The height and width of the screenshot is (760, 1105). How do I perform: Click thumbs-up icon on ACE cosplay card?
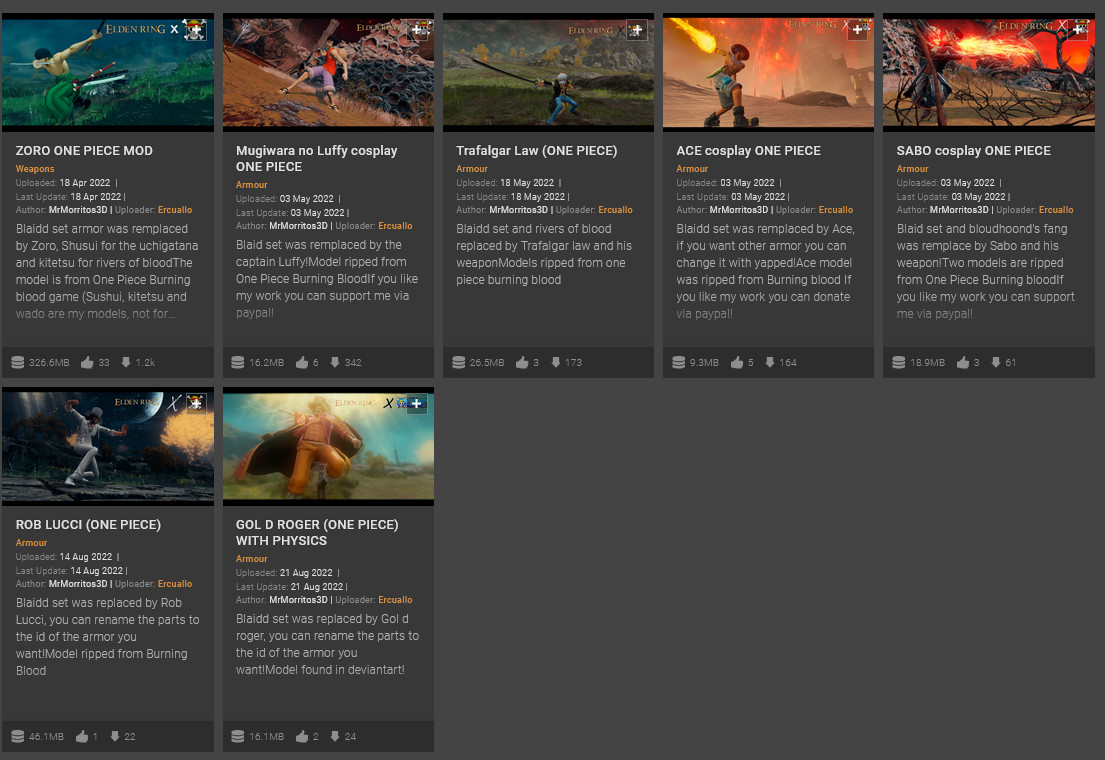point(737,362)
